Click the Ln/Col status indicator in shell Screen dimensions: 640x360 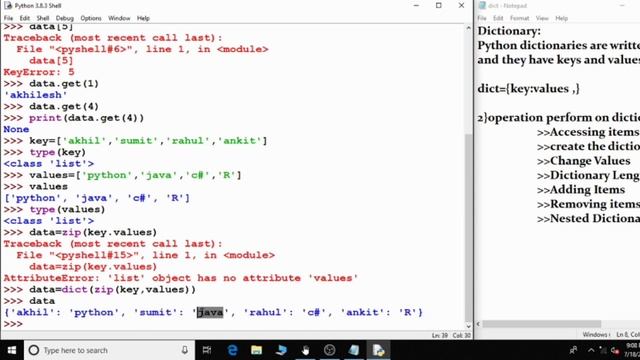tap(451, 336)
